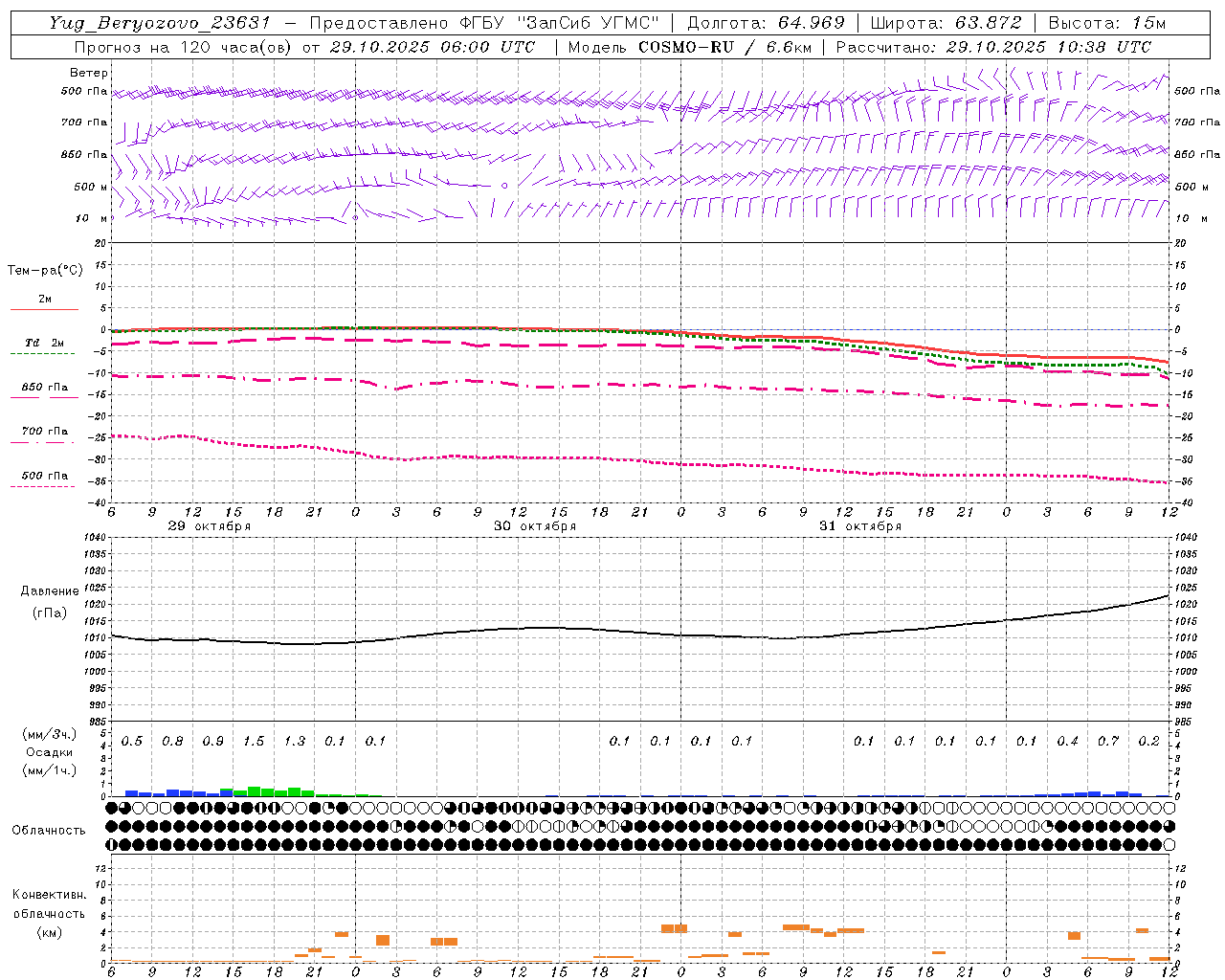Click the 'Осадки' precipitation label
This screenshot has height=980, width=1225.
click(x=50, y=752)
